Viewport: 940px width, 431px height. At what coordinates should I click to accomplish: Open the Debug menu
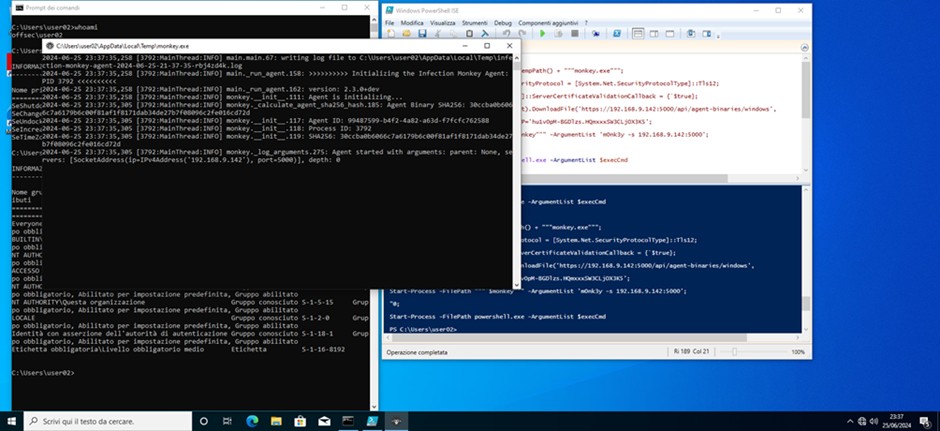pyautogui.click(x=502, y=21)
